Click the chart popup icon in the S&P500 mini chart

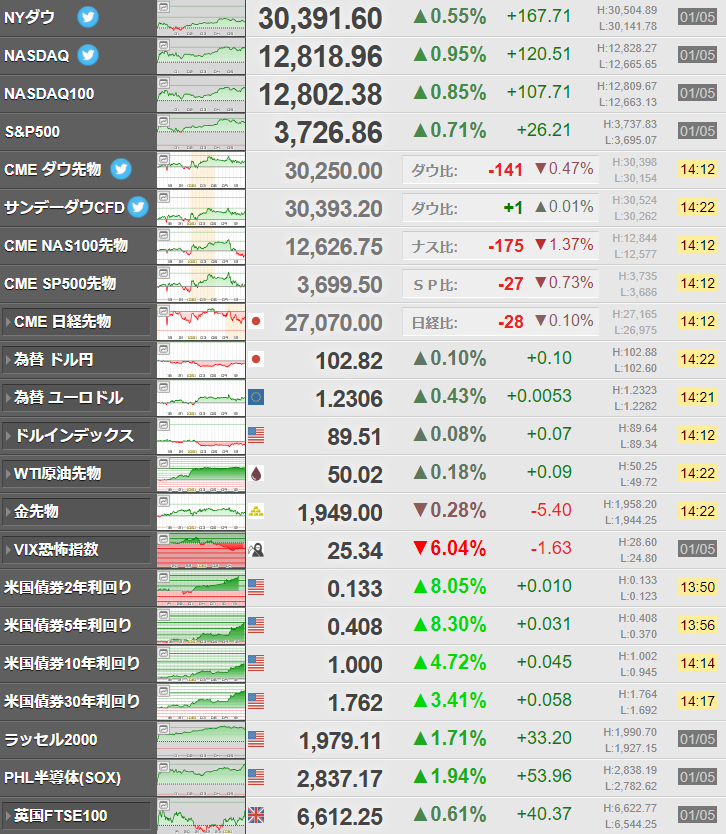[164, 121]
